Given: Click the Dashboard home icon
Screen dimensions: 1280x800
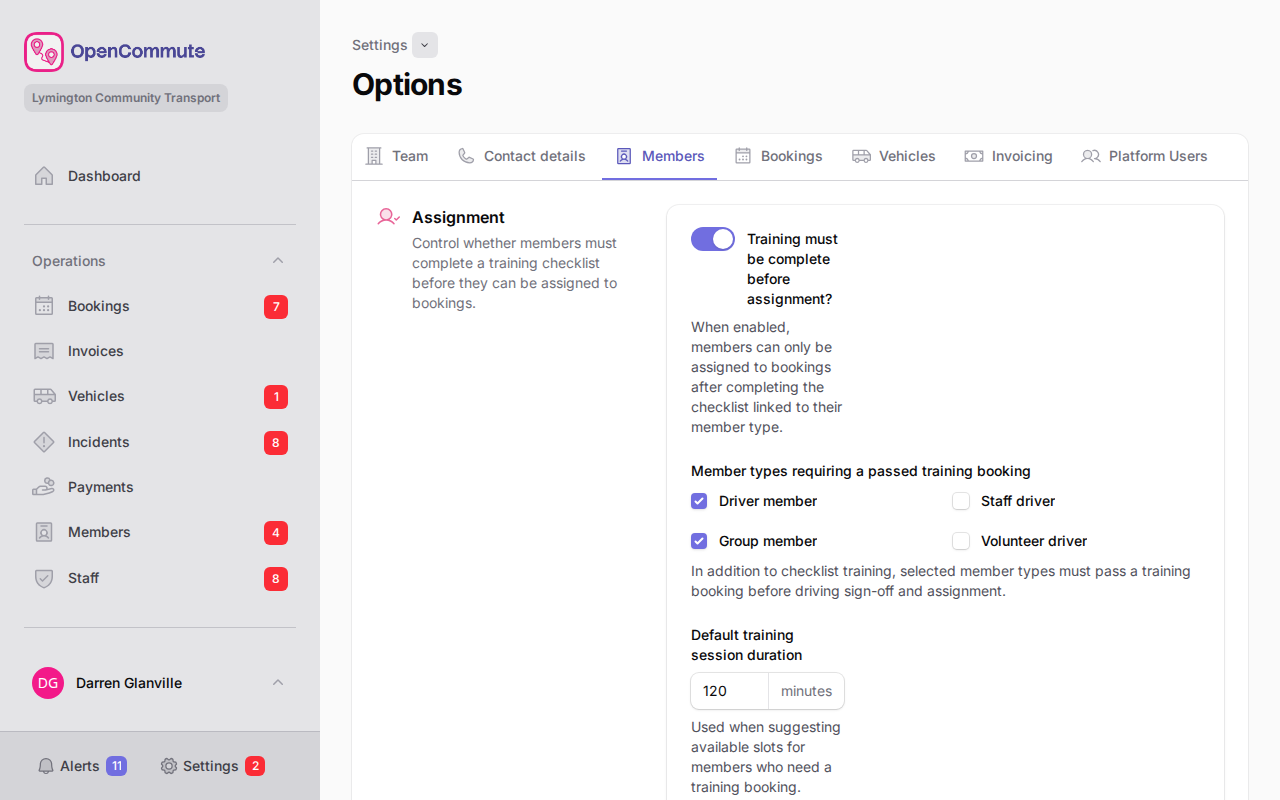Looking at the screenshot, I should point(44,176).
